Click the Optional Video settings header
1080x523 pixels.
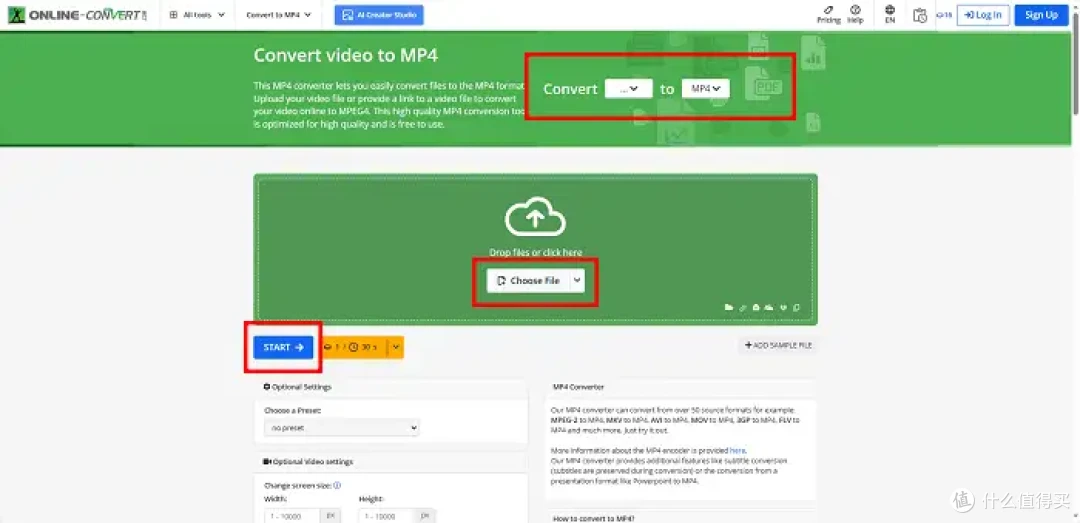(x=308, y=462)
